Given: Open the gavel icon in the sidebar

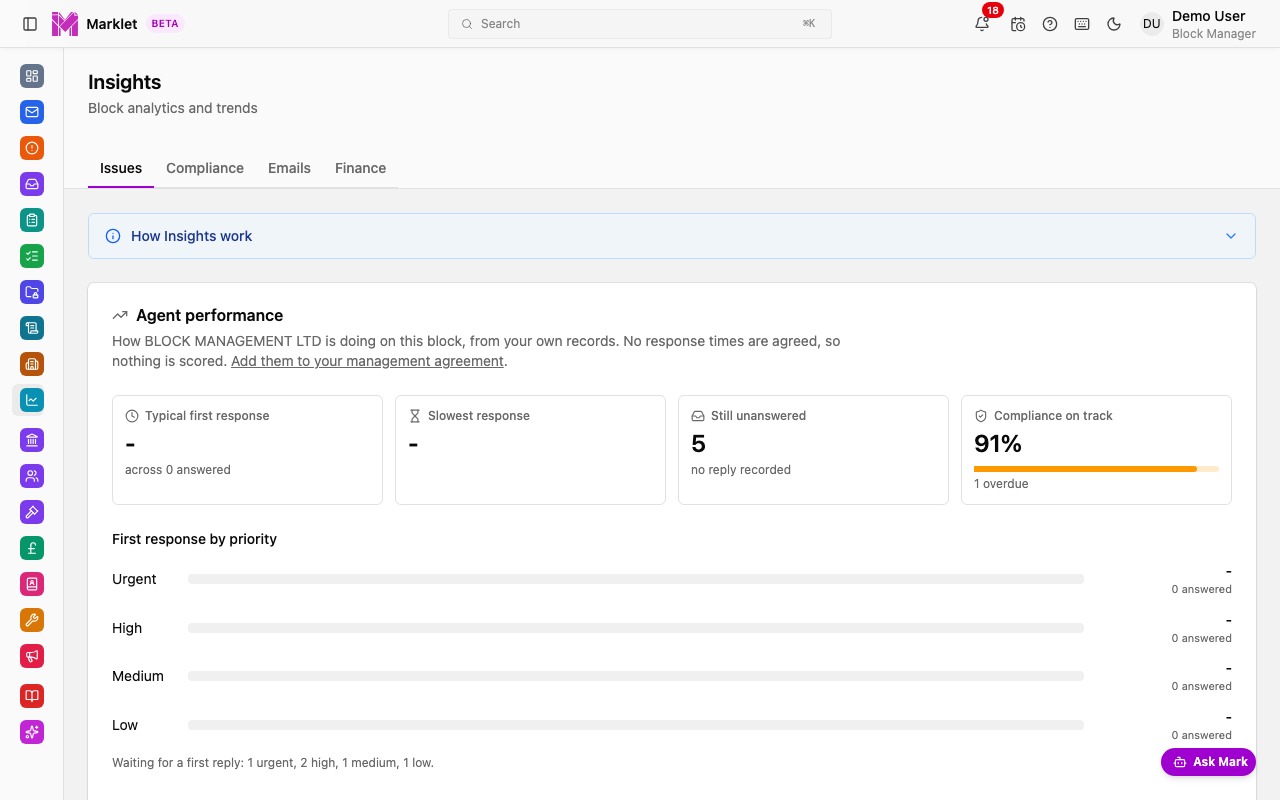Looking at the screenshot, I should pyautogui.click(x=32, y=512).
